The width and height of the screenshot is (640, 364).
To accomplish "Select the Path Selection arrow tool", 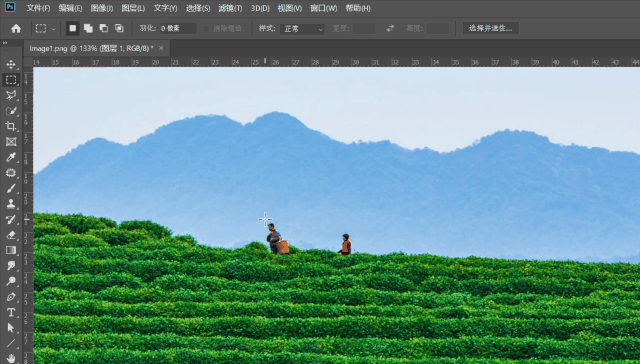I will pos(11,328).
